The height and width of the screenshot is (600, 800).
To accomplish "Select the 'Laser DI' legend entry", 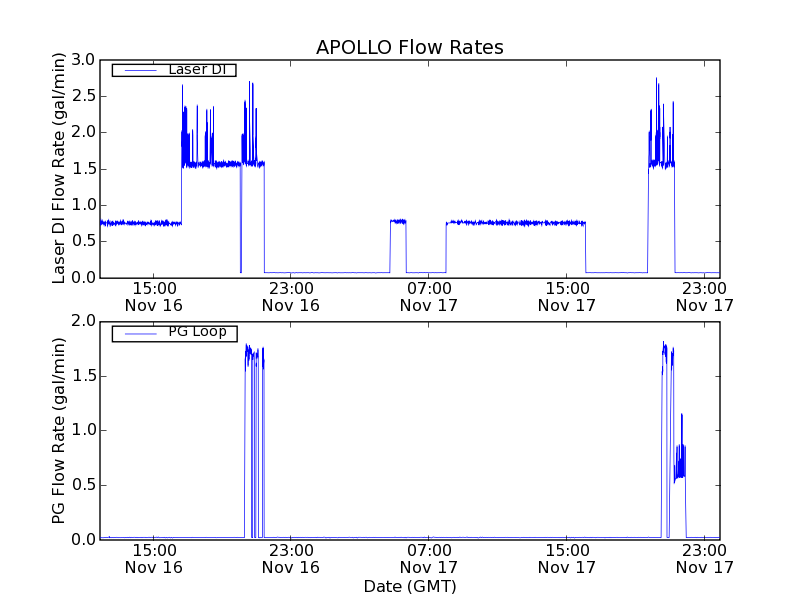I will click(174, 70).
